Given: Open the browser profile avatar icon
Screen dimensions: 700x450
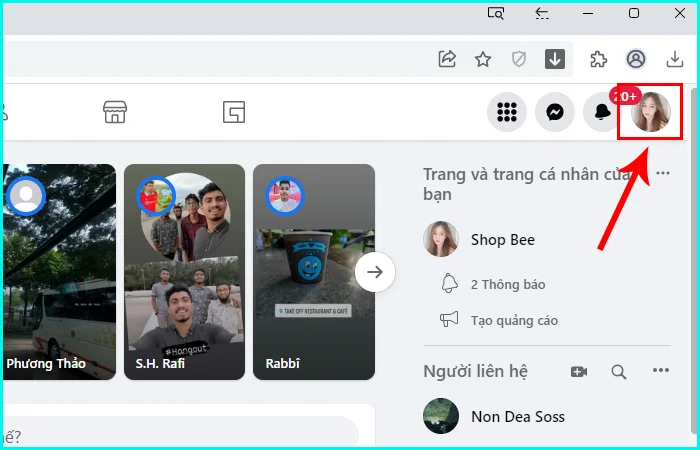Looking at the screenshot, I should (x=636, y=59).
